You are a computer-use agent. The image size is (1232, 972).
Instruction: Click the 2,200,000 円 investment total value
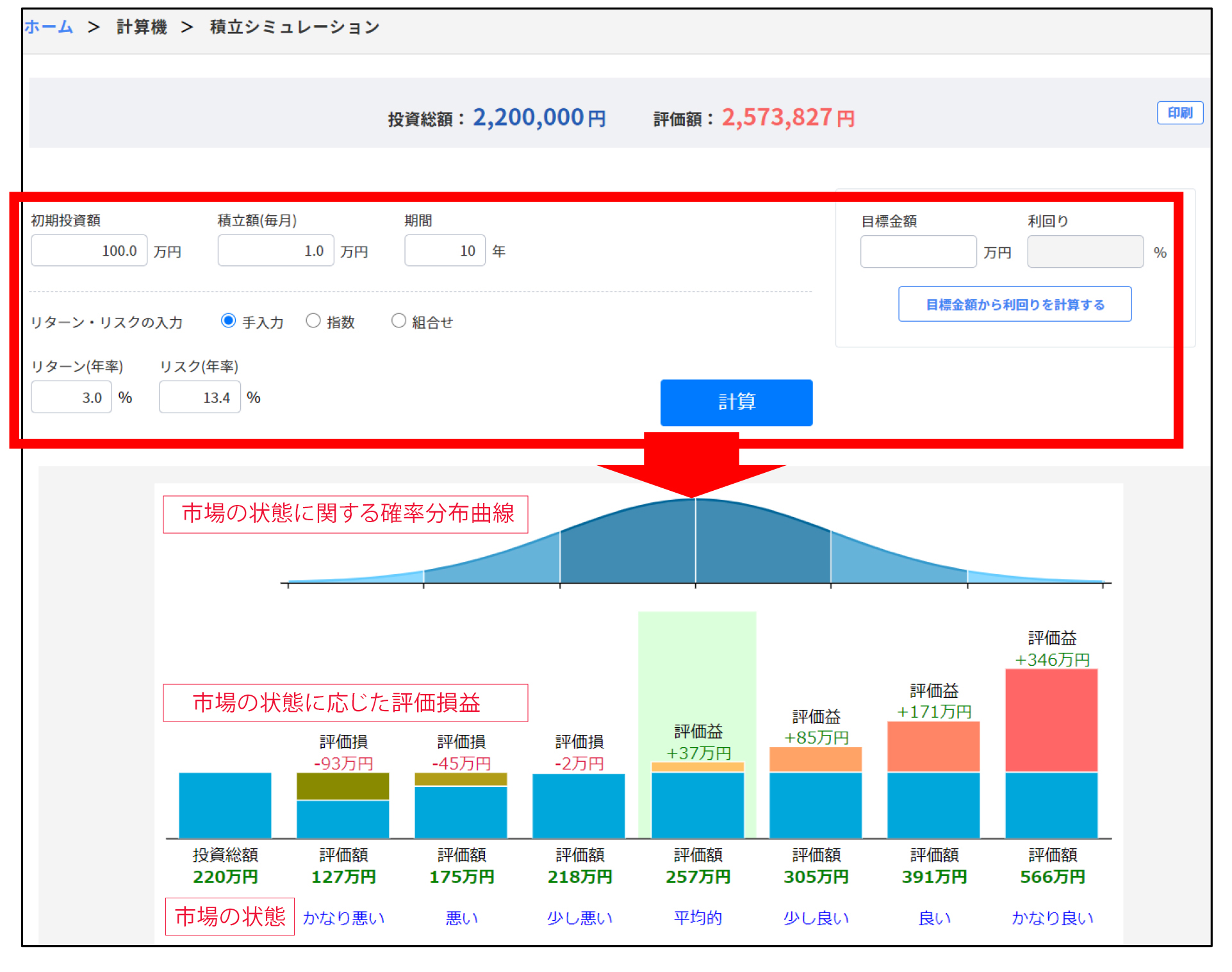coord(539,118)
